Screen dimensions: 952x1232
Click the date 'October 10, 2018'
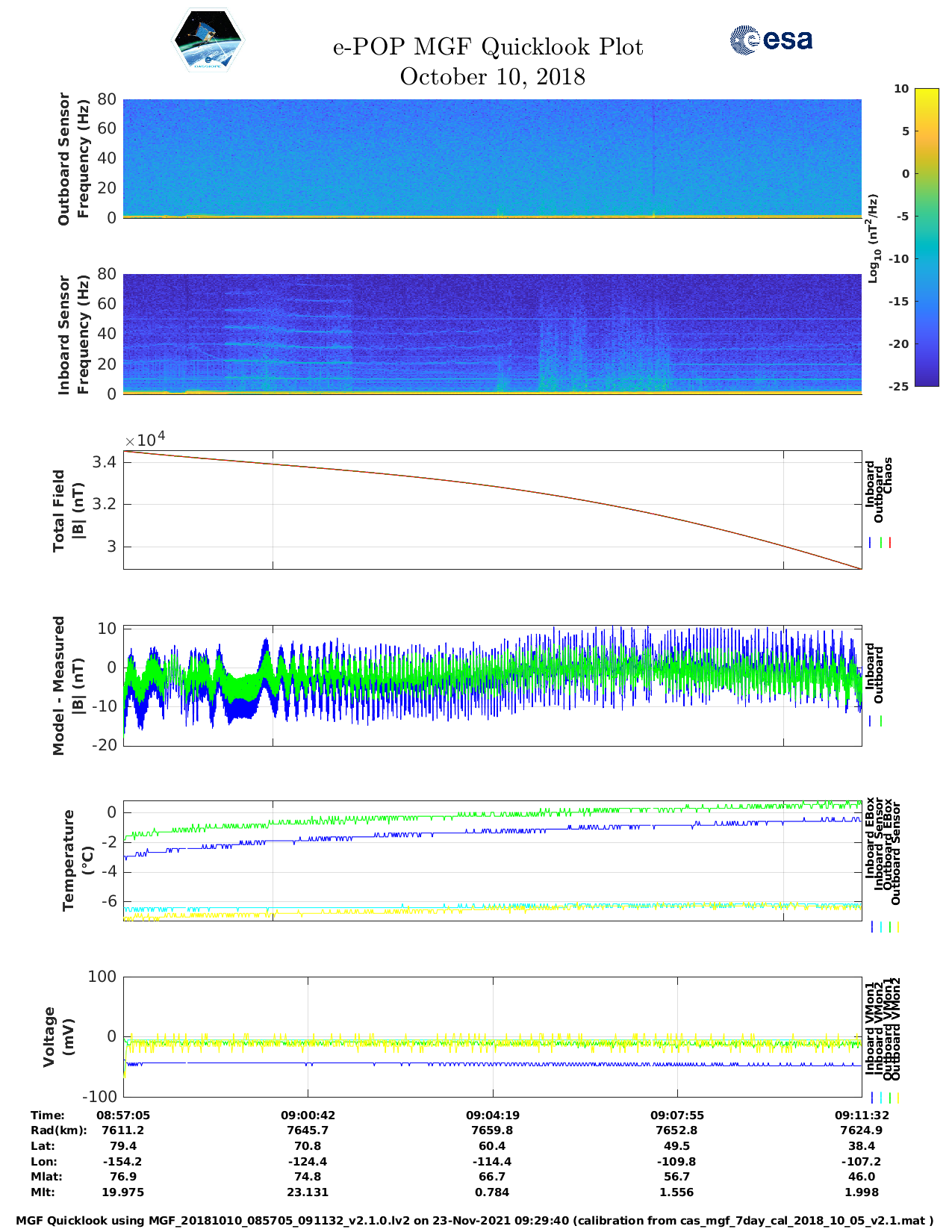(x=492, y=77)
